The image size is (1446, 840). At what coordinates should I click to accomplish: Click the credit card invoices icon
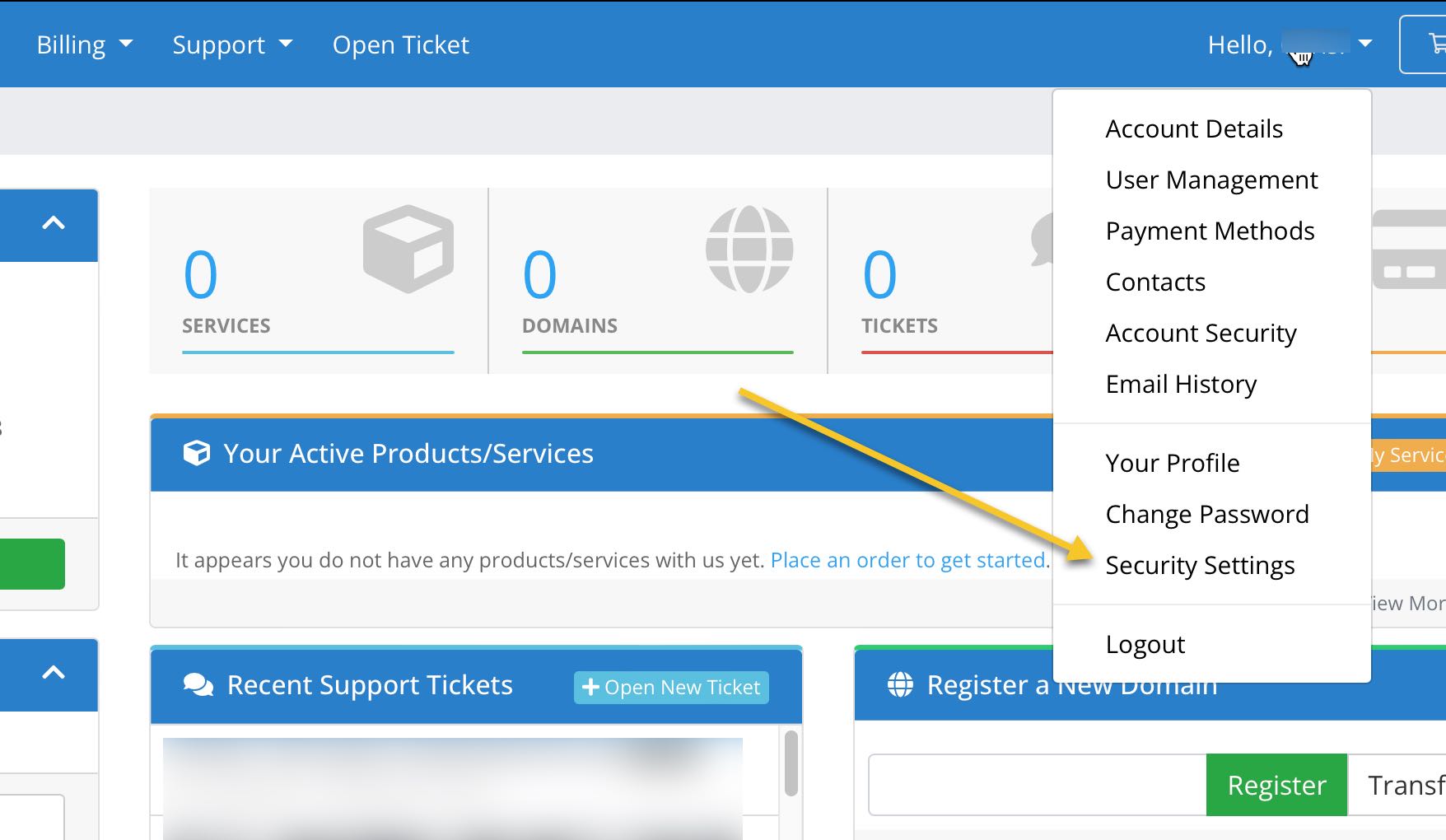1408,250
